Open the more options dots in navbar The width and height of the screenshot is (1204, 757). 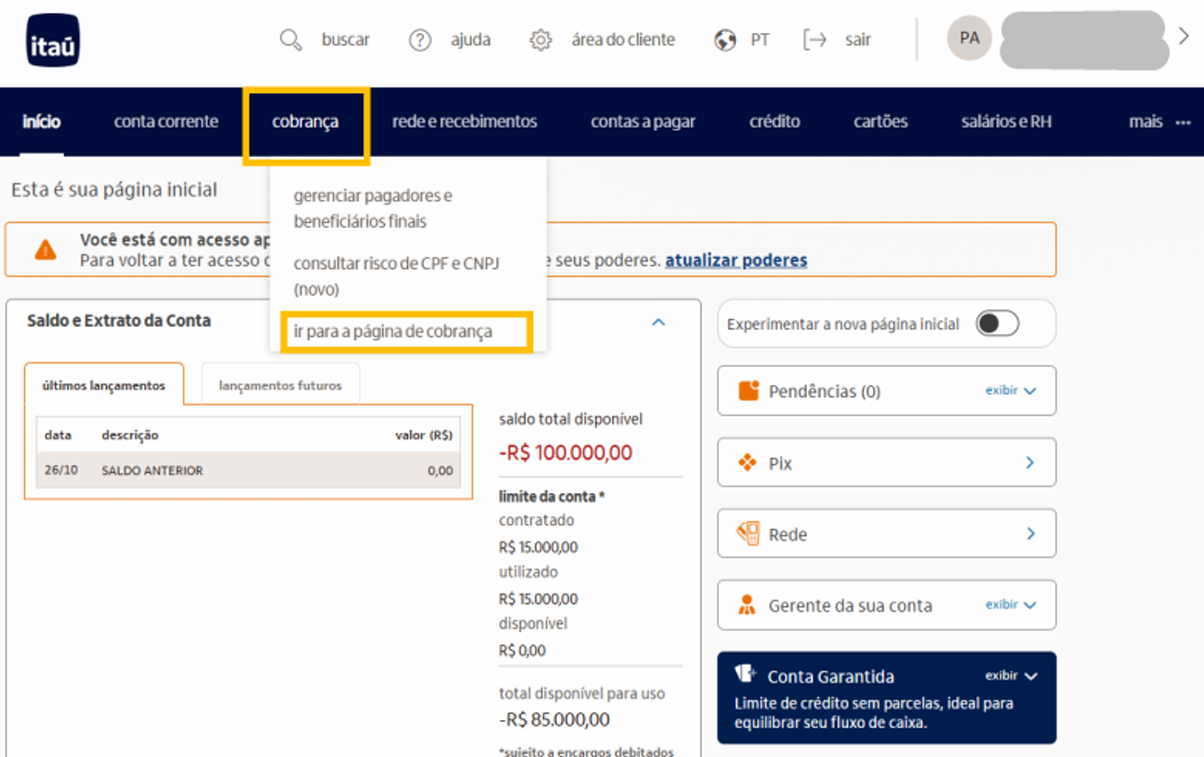[1181, 122]
